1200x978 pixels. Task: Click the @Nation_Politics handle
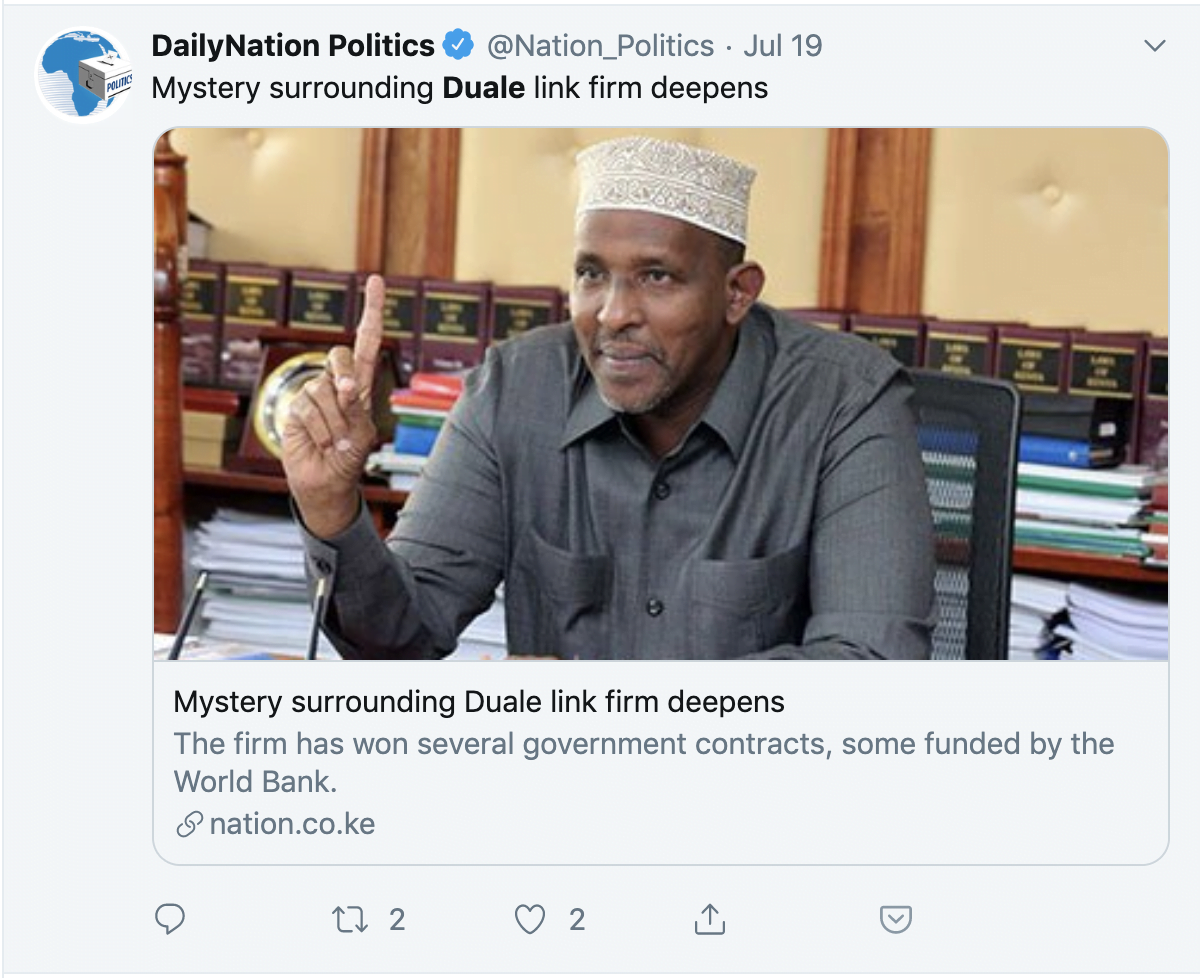click(x=600, y=46)
